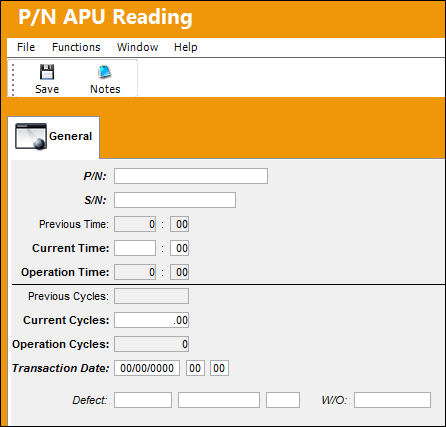Click the General tab window icon
The height and width of the screenshot is (427, 446).
click(31, 136)
